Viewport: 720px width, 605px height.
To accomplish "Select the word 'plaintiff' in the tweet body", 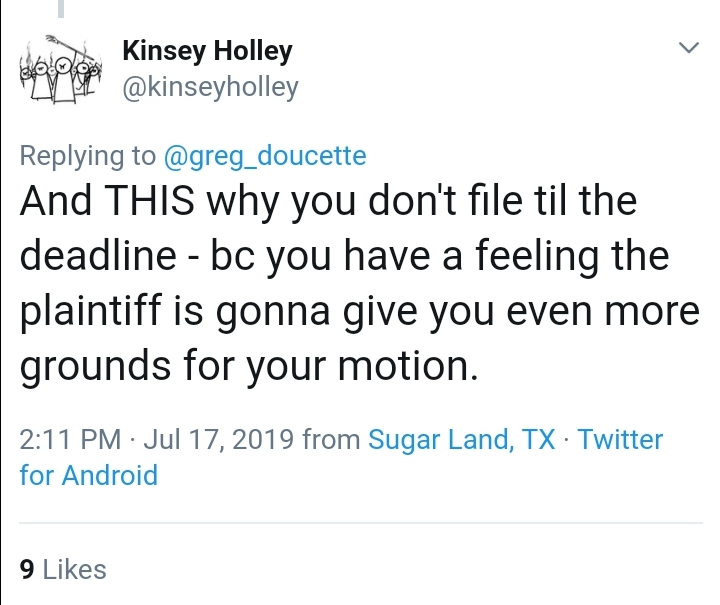I will coord(90,312).
